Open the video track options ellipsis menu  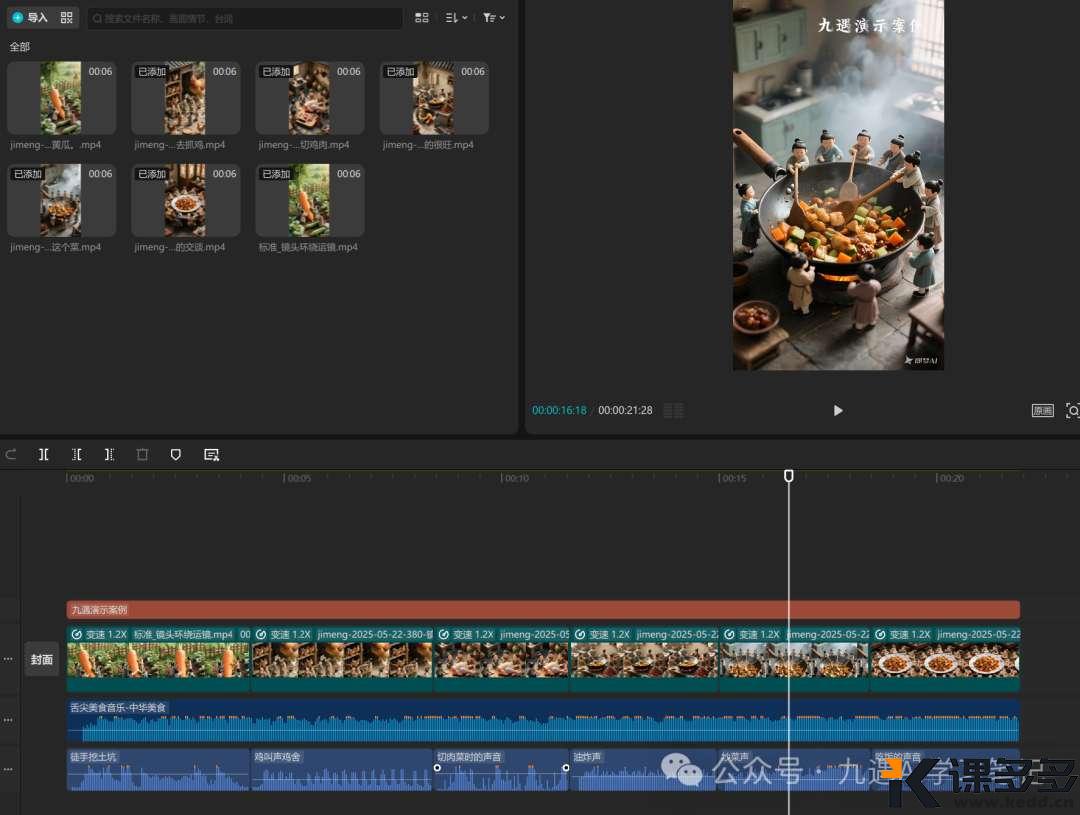9,659
